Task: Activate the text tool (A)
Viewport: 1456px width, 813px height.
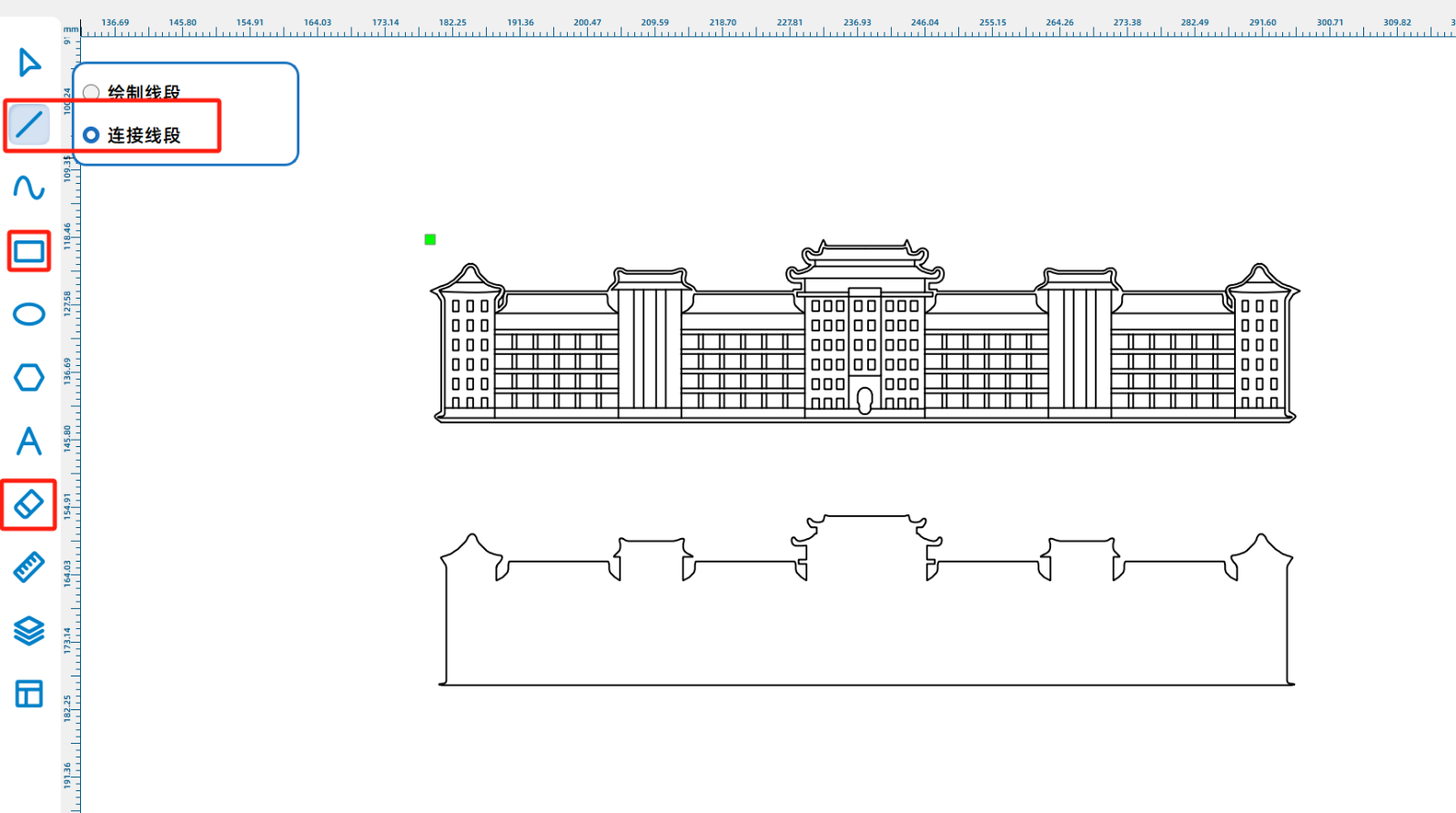Action: [29, 442]
